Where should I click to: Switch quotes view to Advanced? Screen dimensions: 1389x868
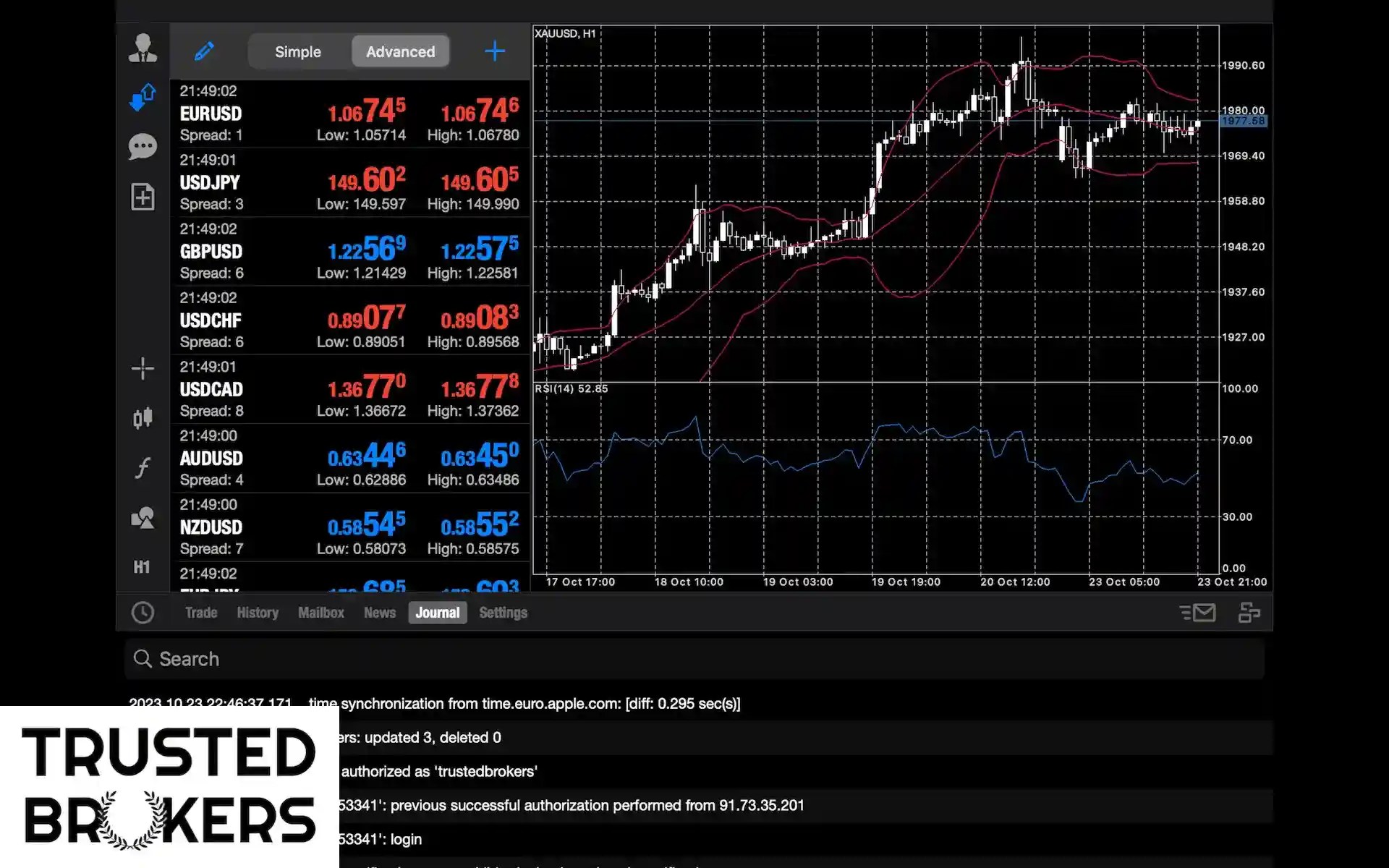coord(400,52)
